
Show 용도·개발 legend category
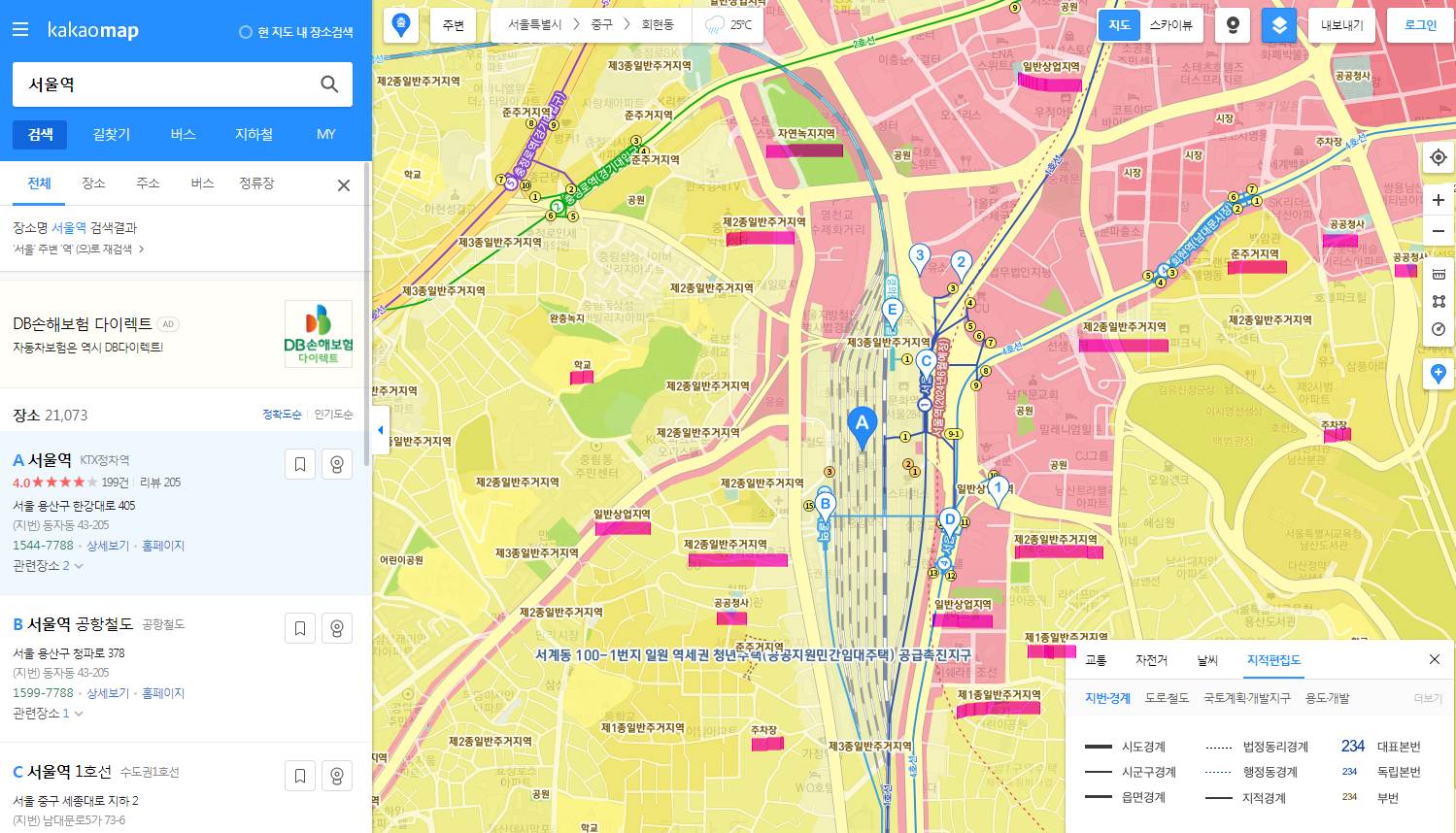[x=1327, y=698]
